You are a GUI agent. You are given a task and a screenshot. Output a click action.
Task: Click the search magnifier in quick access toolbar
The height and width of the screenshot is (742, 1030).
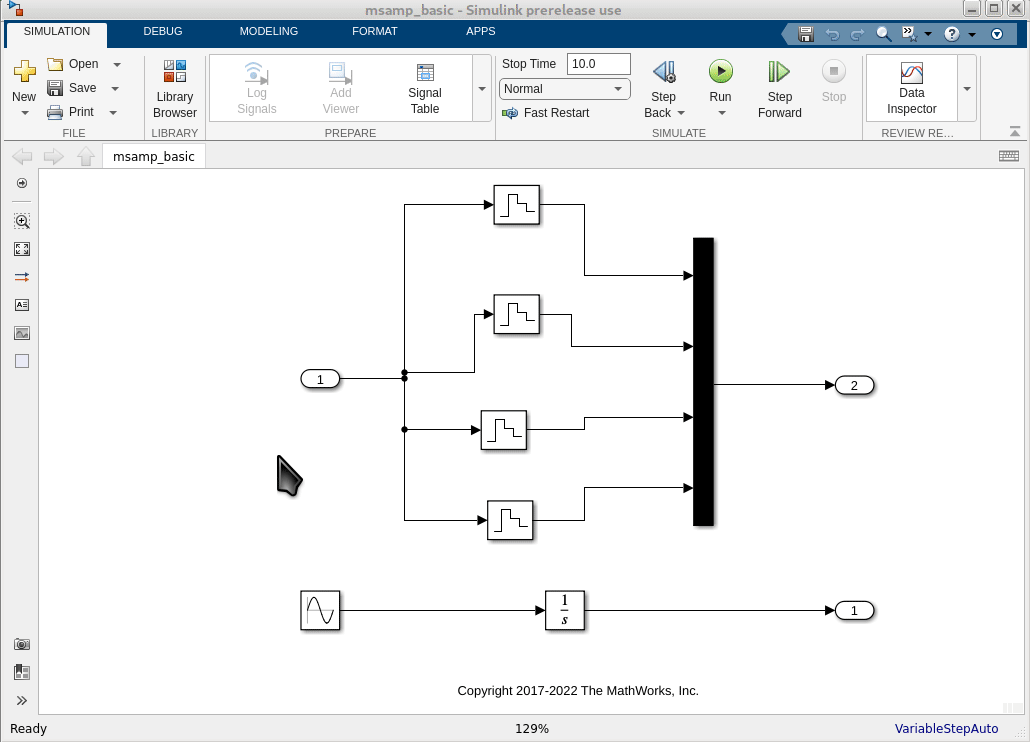pyautogui.click(x=884, y=34)
